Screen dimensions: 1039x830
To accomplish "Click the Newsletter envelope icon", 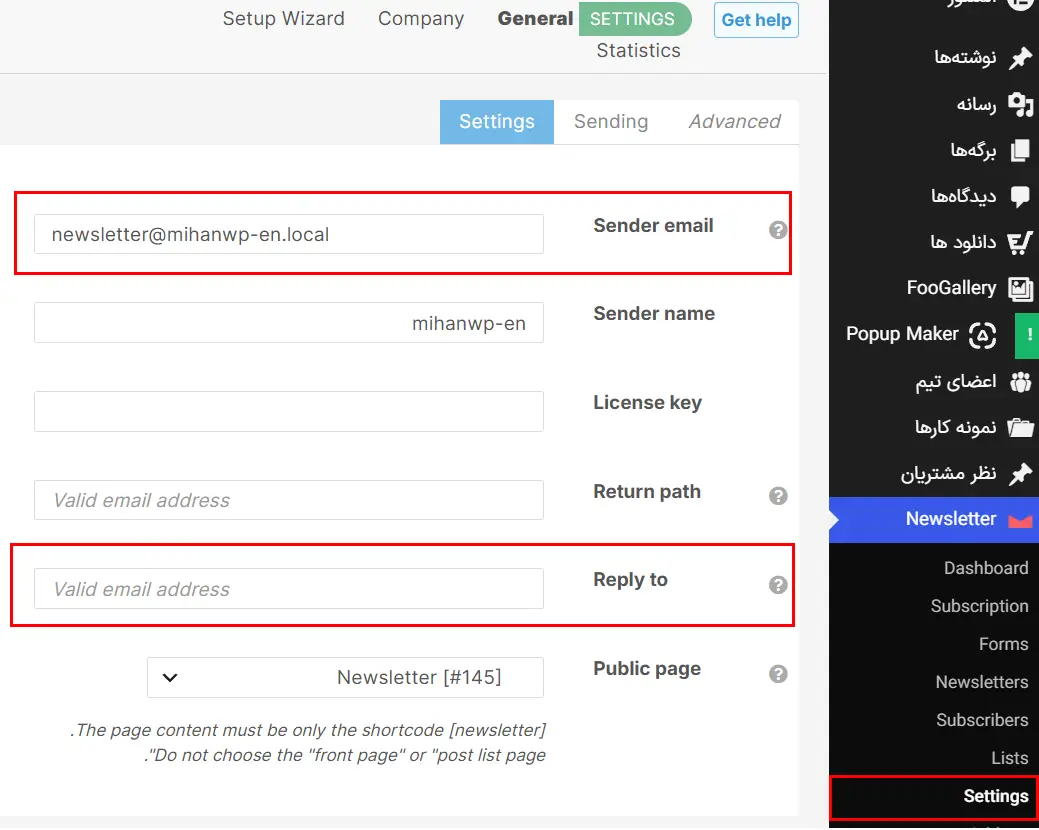I will pos(1020,521).
